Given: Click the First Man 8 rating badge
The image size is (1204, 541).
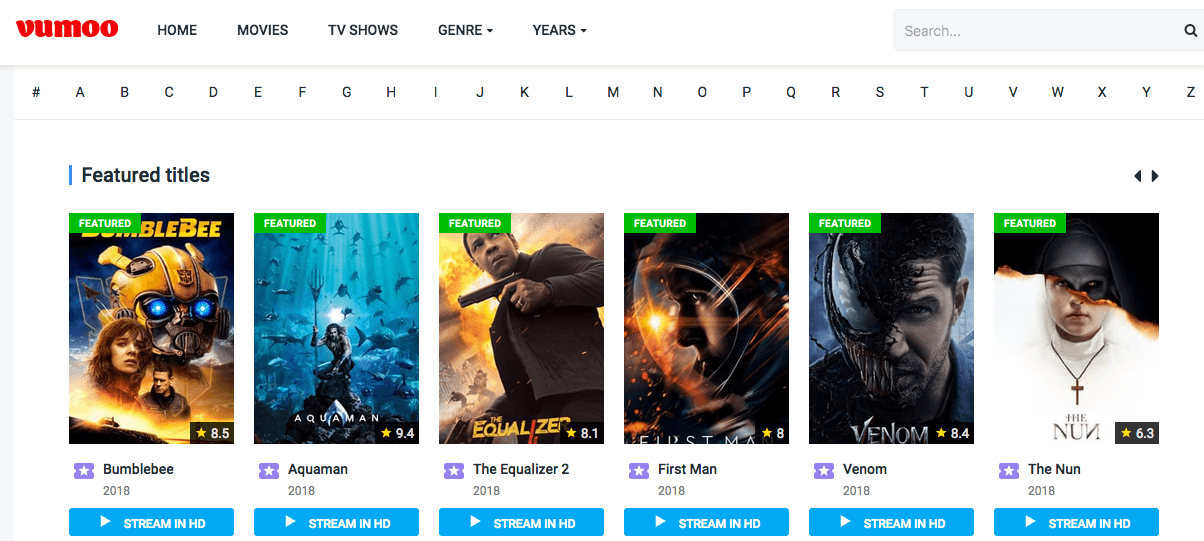Looking at the screenshot, I should click(773, 433).
